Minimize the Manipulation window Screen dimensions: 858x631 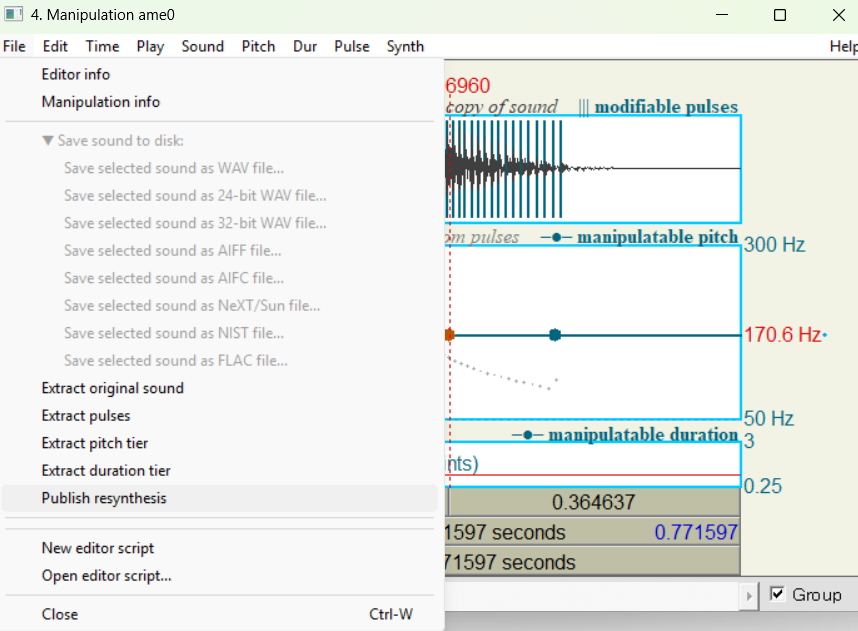(722, 15)
